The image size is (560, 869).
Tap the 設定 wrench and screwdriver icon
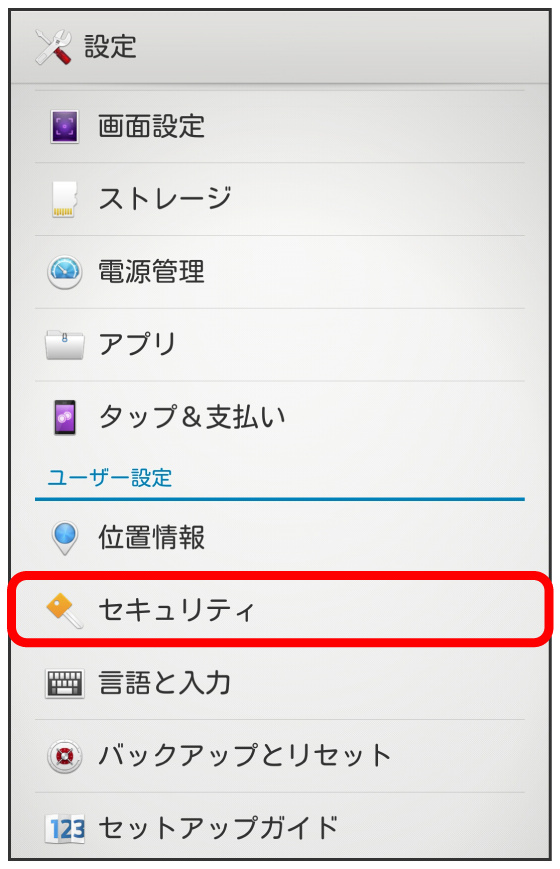(x=53, y=47)
